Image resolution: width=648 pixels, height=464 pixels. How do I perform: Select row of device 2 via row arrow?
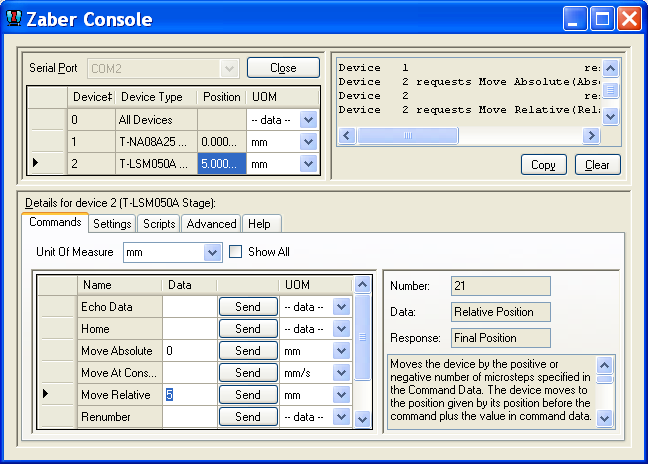point(36,163)
